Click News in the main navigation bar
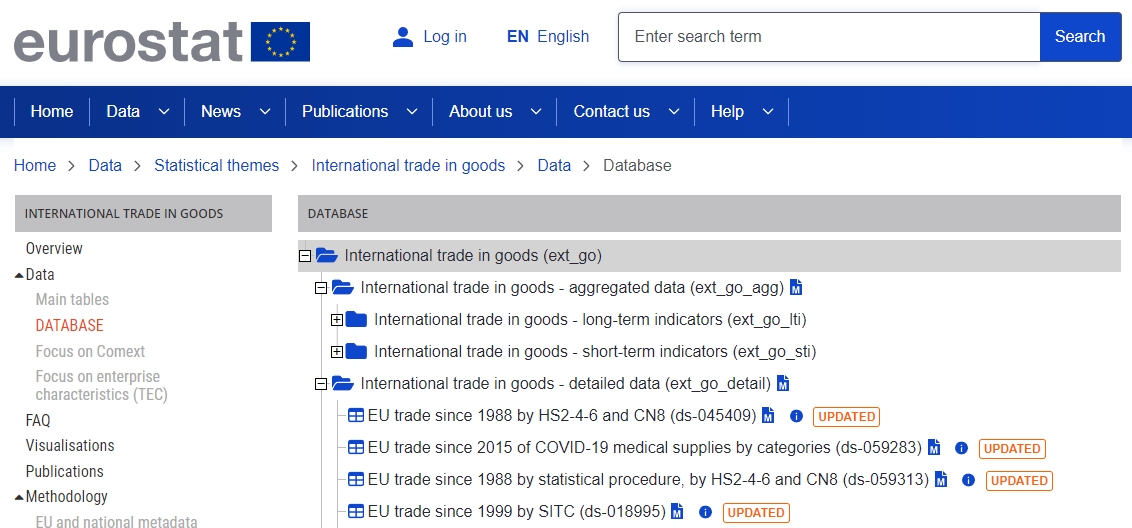The height and width of the screenshot is (528, 1132). tap(221, 111)
